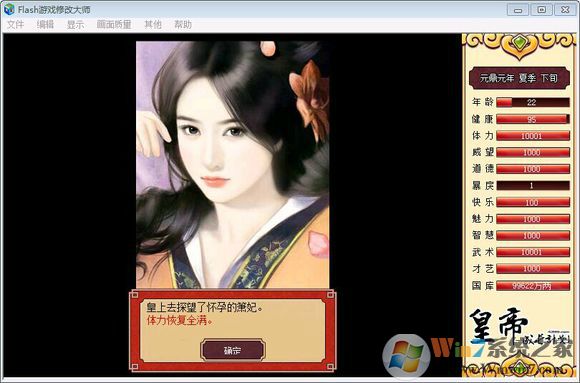Click the text 皇上去探望了怀孕的箫妃。
The width and height of the screenshot is (580, 383).
205,307
